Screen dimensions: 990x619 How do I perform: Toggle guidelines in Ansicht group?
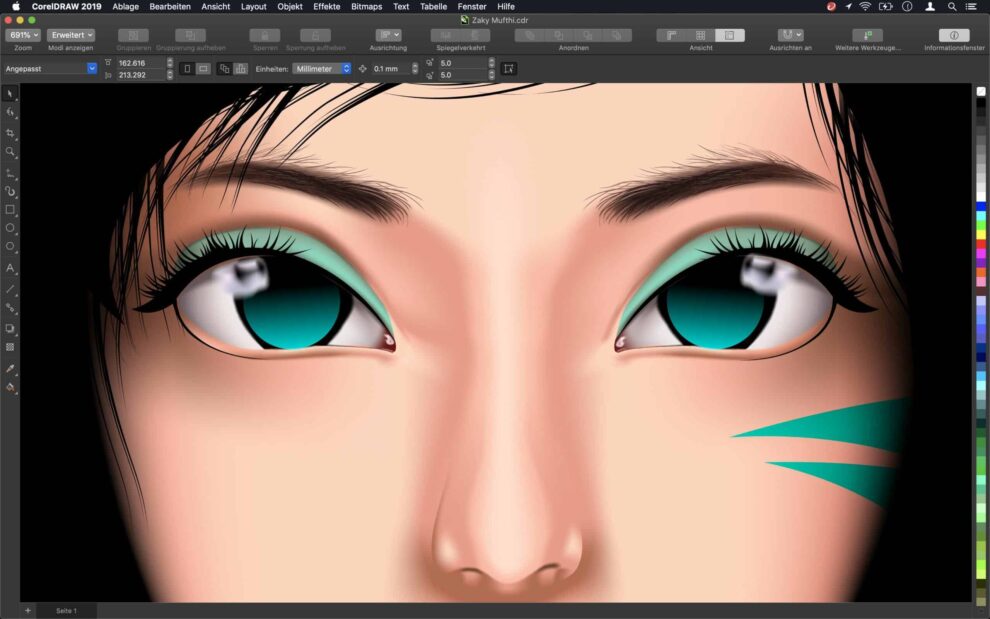[729, 35]
